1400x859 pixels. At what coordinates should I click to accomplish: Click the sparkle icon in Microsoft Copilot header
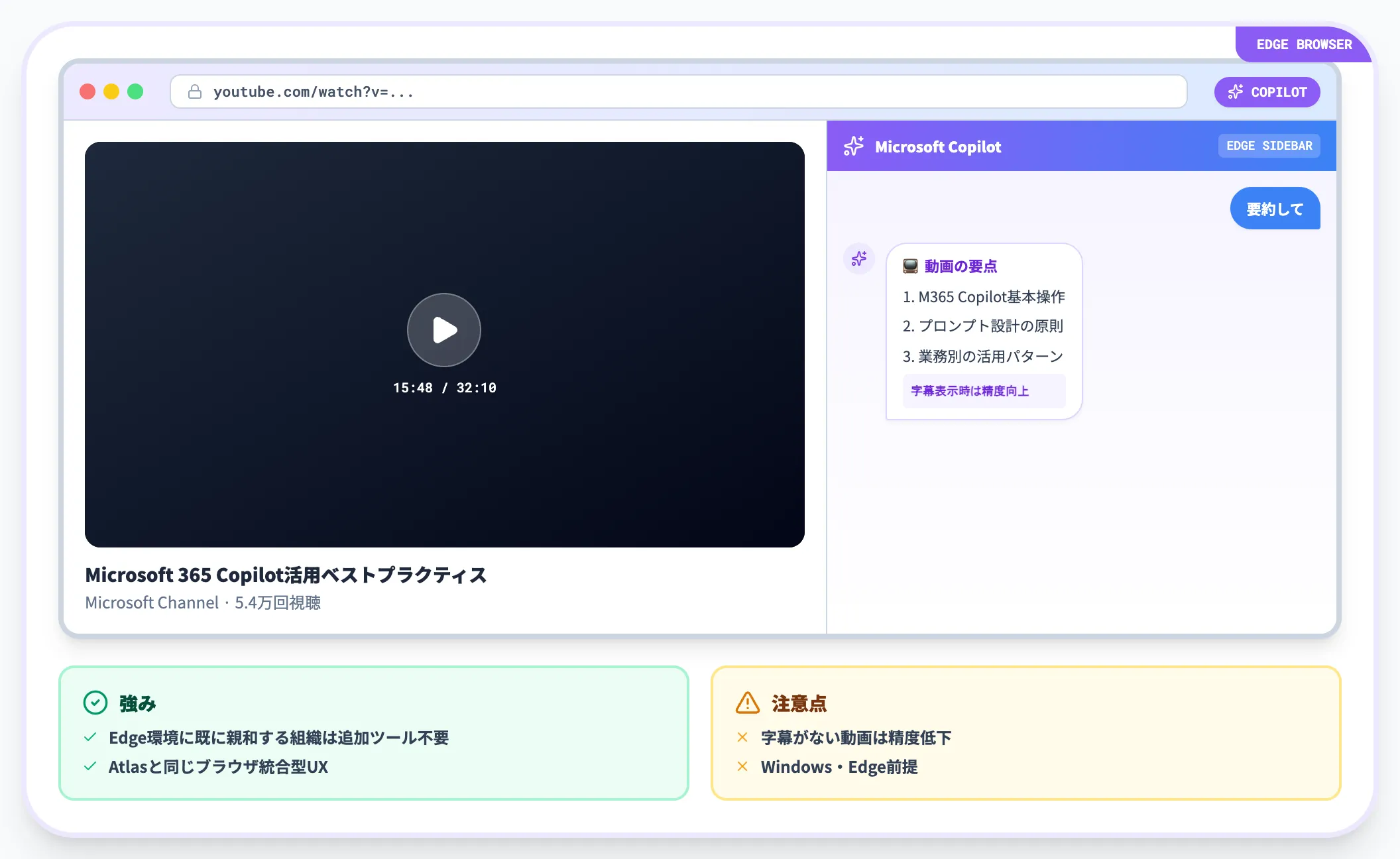click(x=853, y=146)
